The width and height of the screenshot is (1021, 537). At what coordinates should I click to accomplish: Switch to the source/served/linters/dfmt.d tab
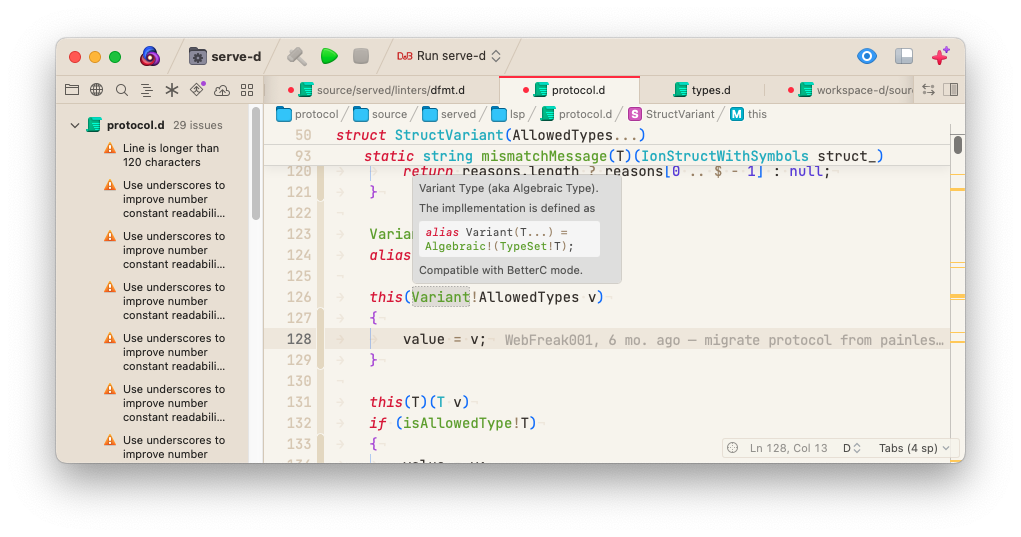pyautogui.click(x=382, y=90)
